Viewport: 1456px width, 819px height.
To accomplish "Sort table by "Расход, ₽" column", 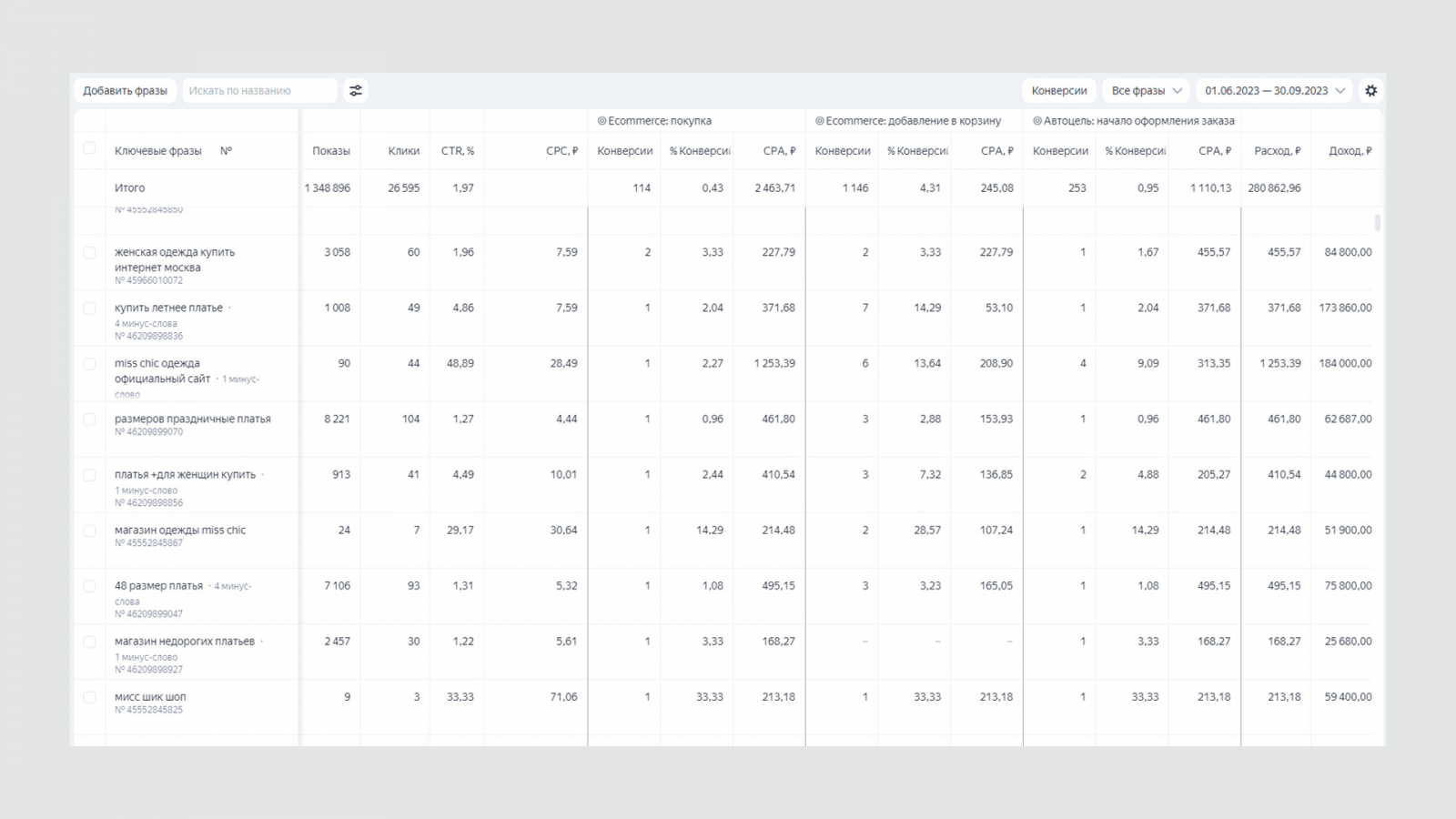I will coord(1277,151).
